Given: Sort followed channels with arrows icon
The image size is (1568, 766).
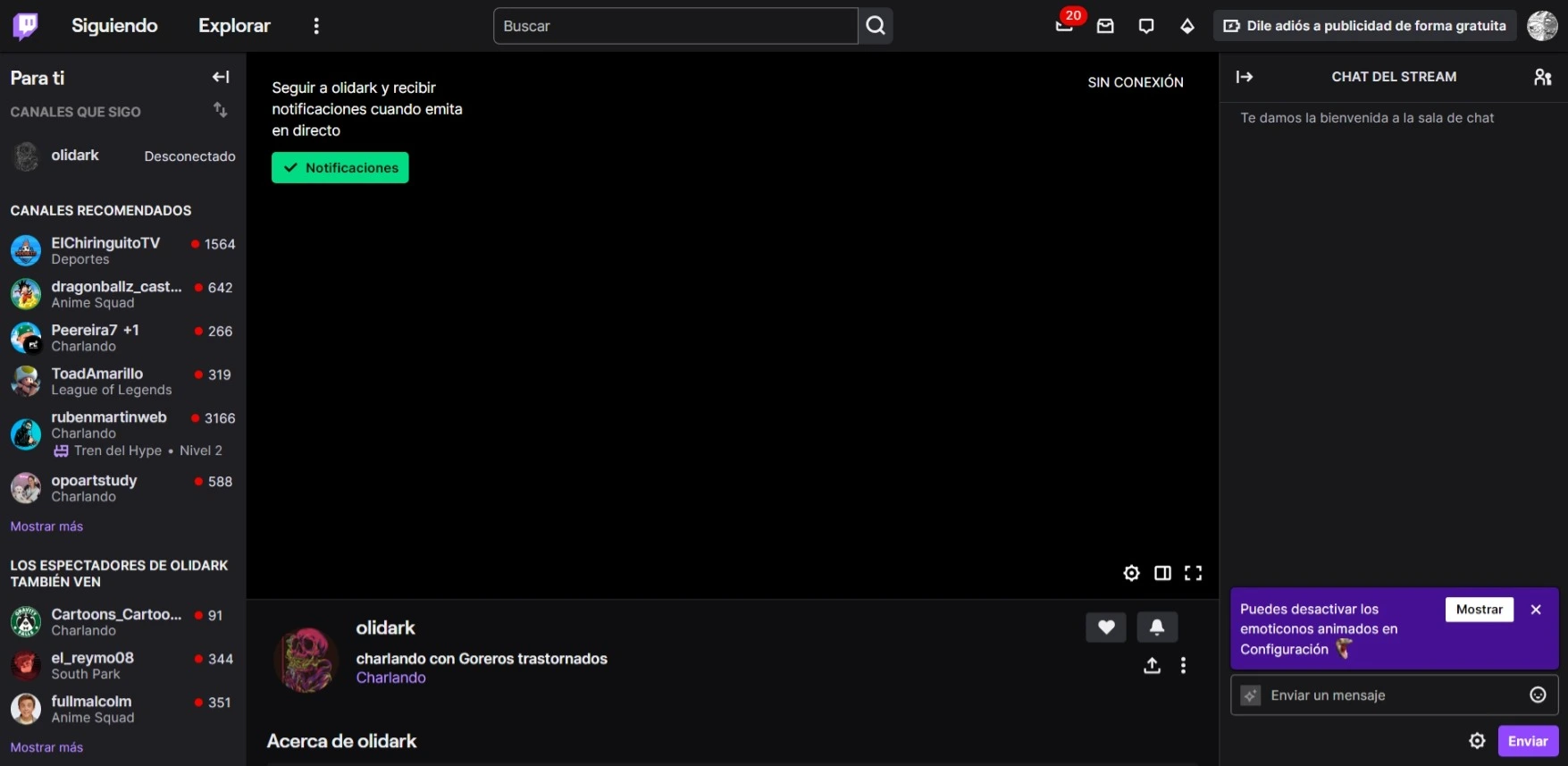Looking at the screenshot, I should (x=220, y=110).
